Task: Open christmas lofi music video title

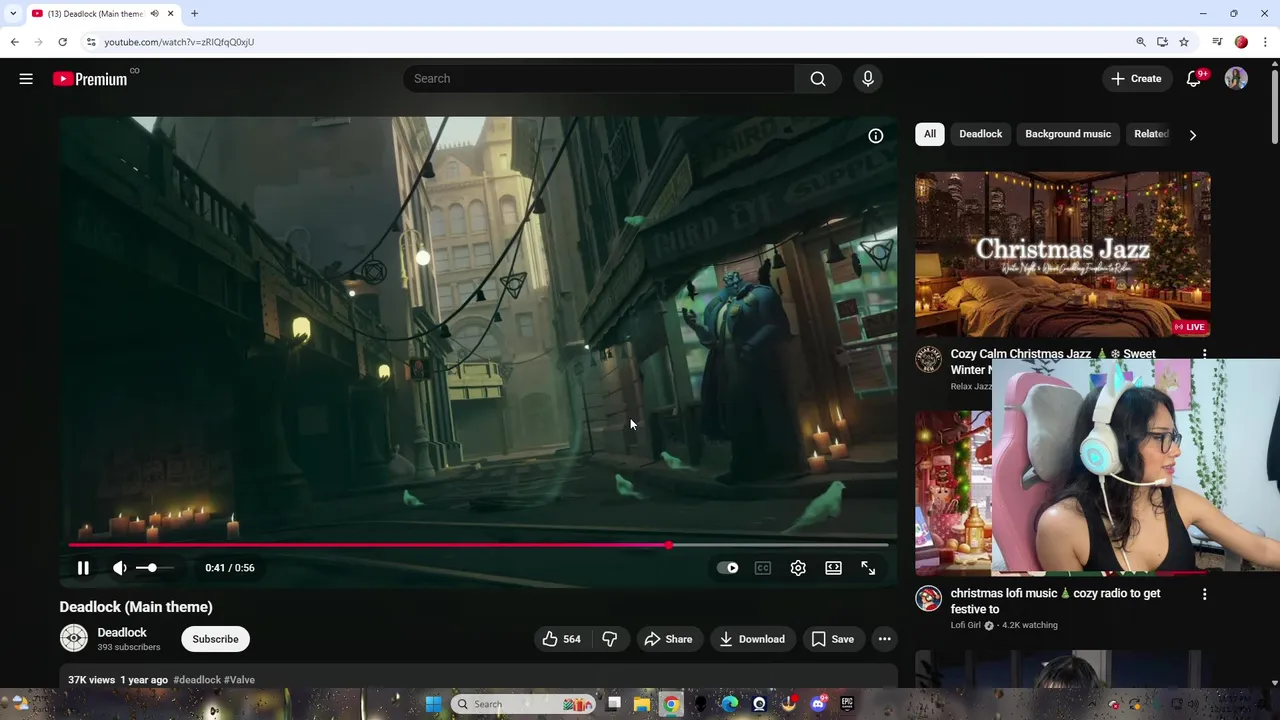Action: tap(1055, 601)
